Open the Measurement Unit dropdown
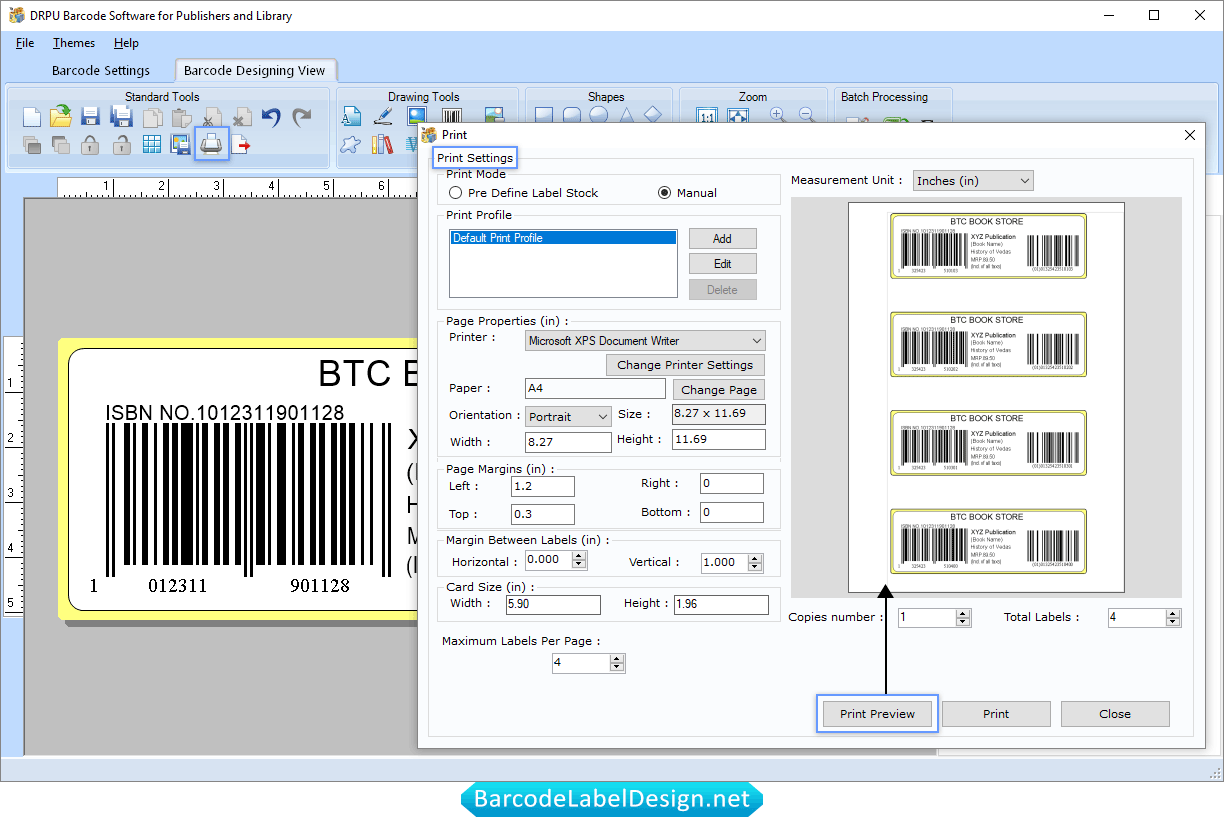Image resolution: width=1224 pixels, height=817 pixels. point(973,181)
